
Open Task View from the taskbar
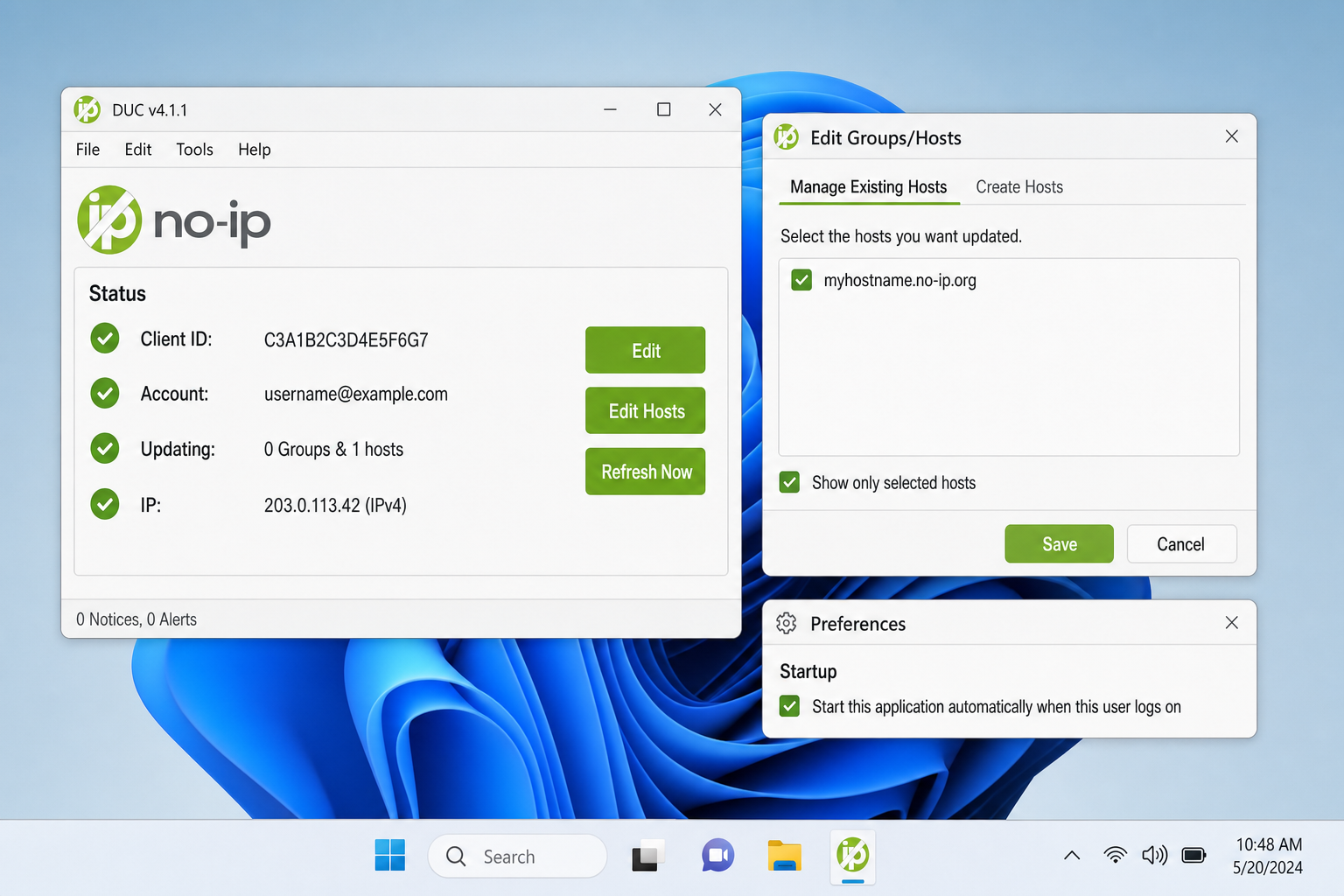pos(647,856)
